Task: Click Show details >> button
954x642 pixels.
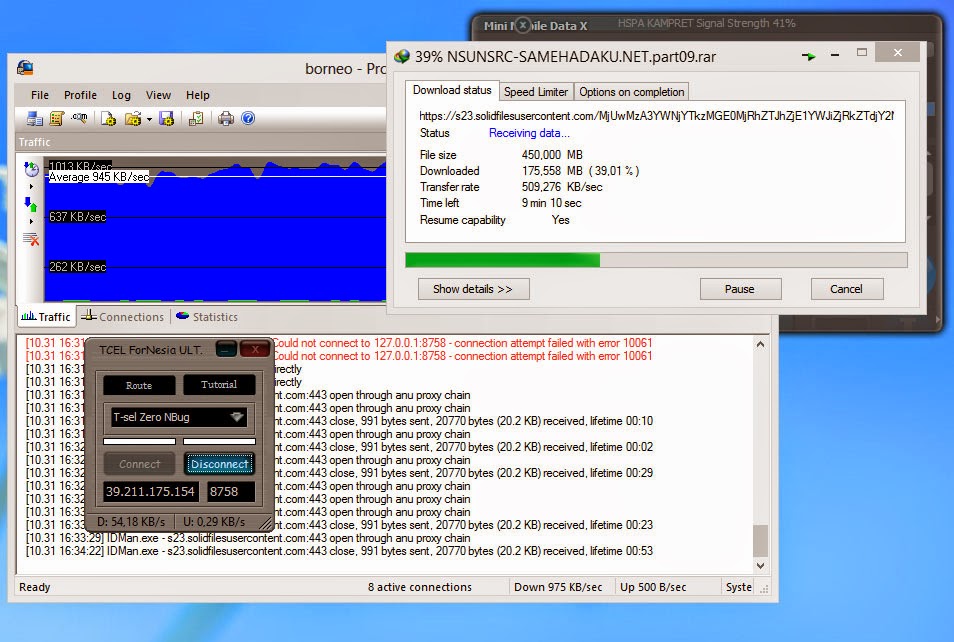Action: coord(473,289)
